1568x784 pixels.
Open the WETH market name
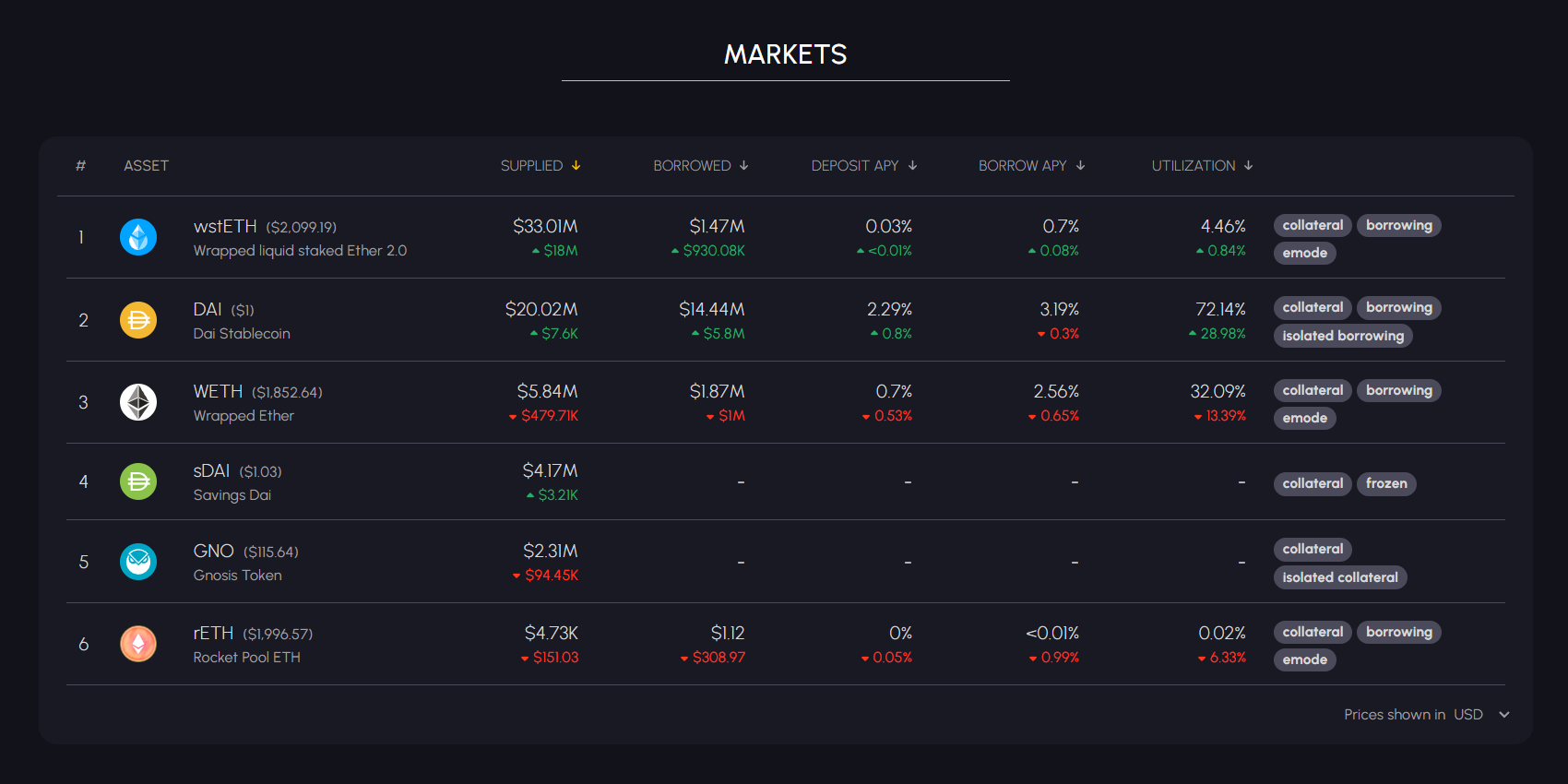click(218, 391)
